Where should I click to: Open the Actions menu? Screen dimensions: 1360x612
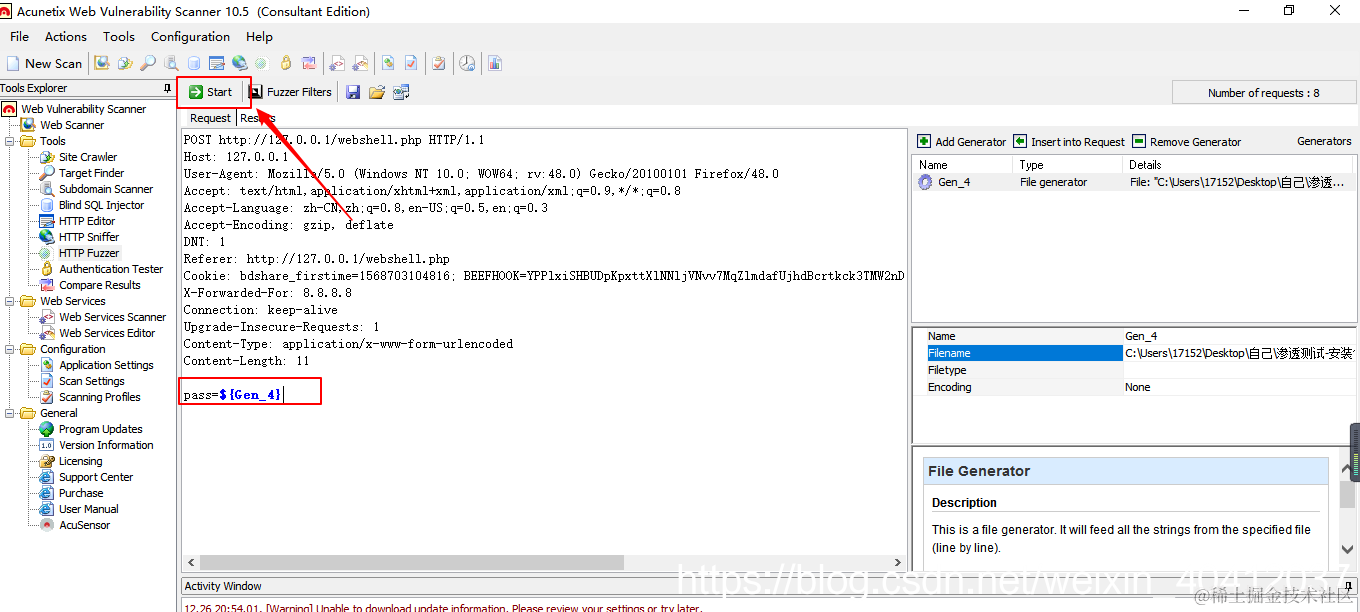(x=66, y=37)
